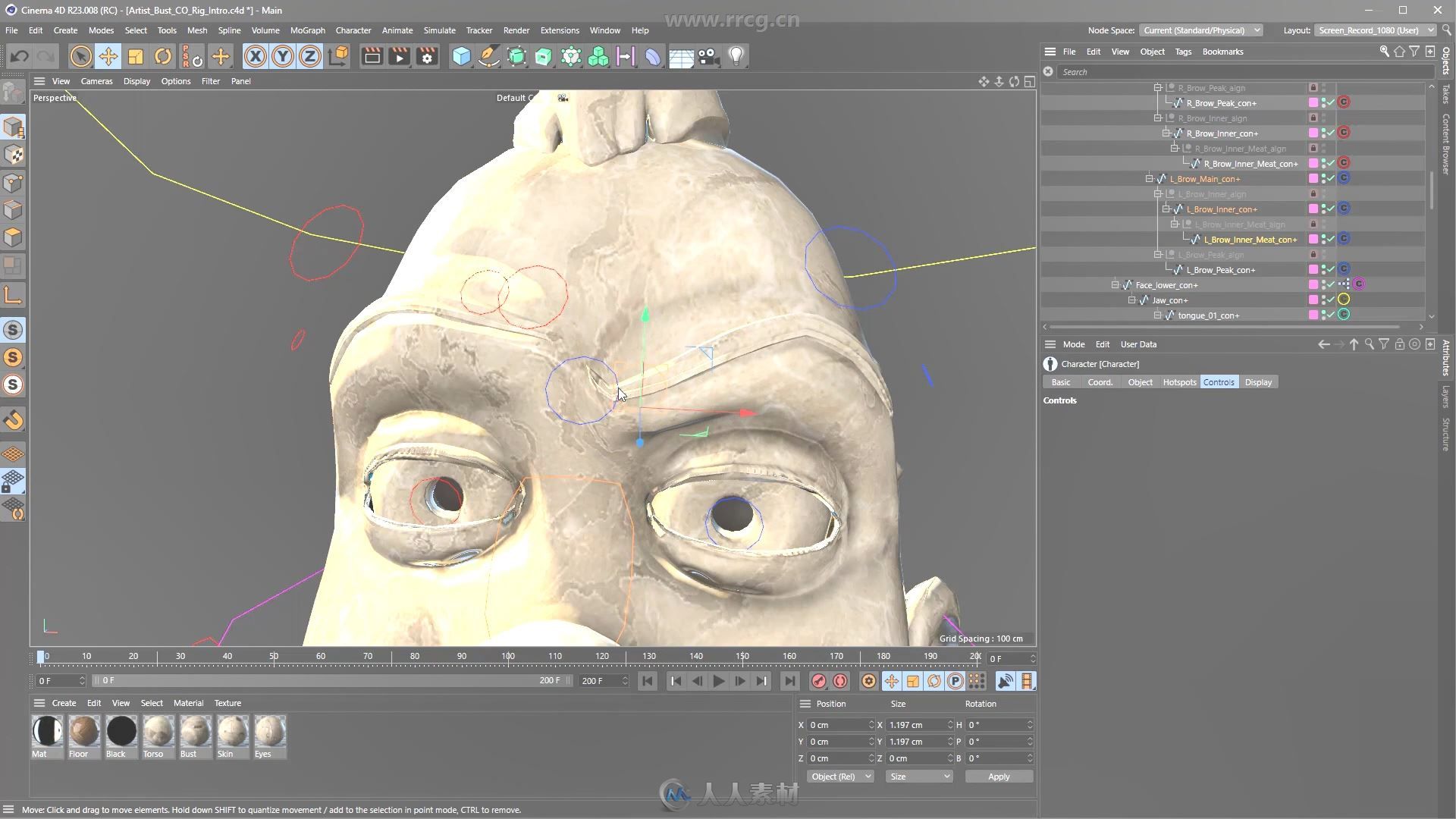Viewport: 1456px width, 819px height.
Task: Click the Apply button in coordinates
Action: click(x=997, y=776)
